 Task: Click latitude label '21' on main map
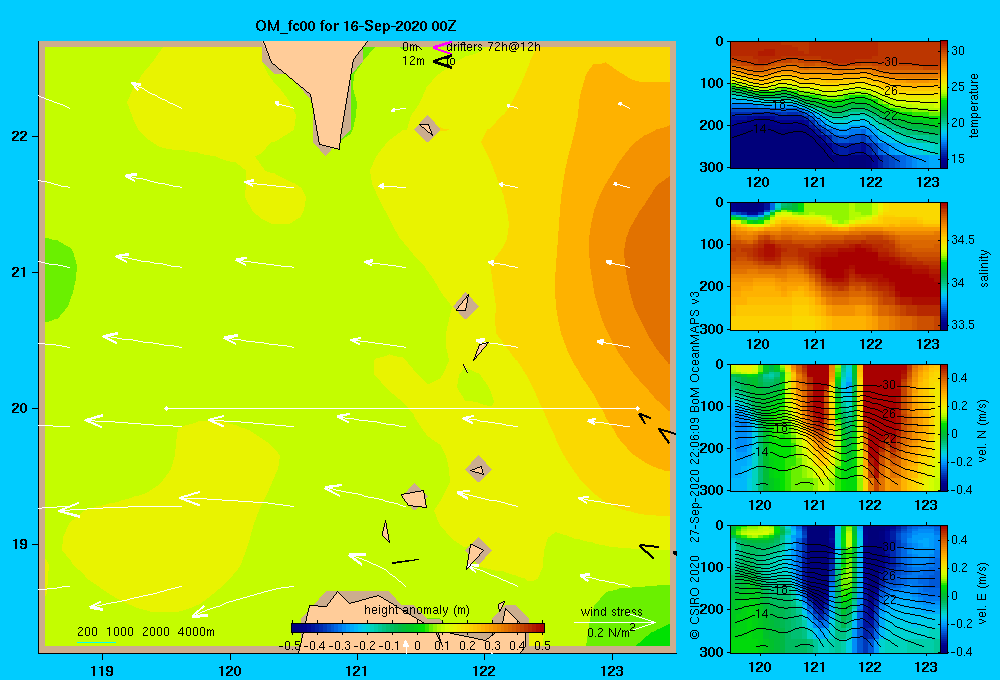(20, 272)
